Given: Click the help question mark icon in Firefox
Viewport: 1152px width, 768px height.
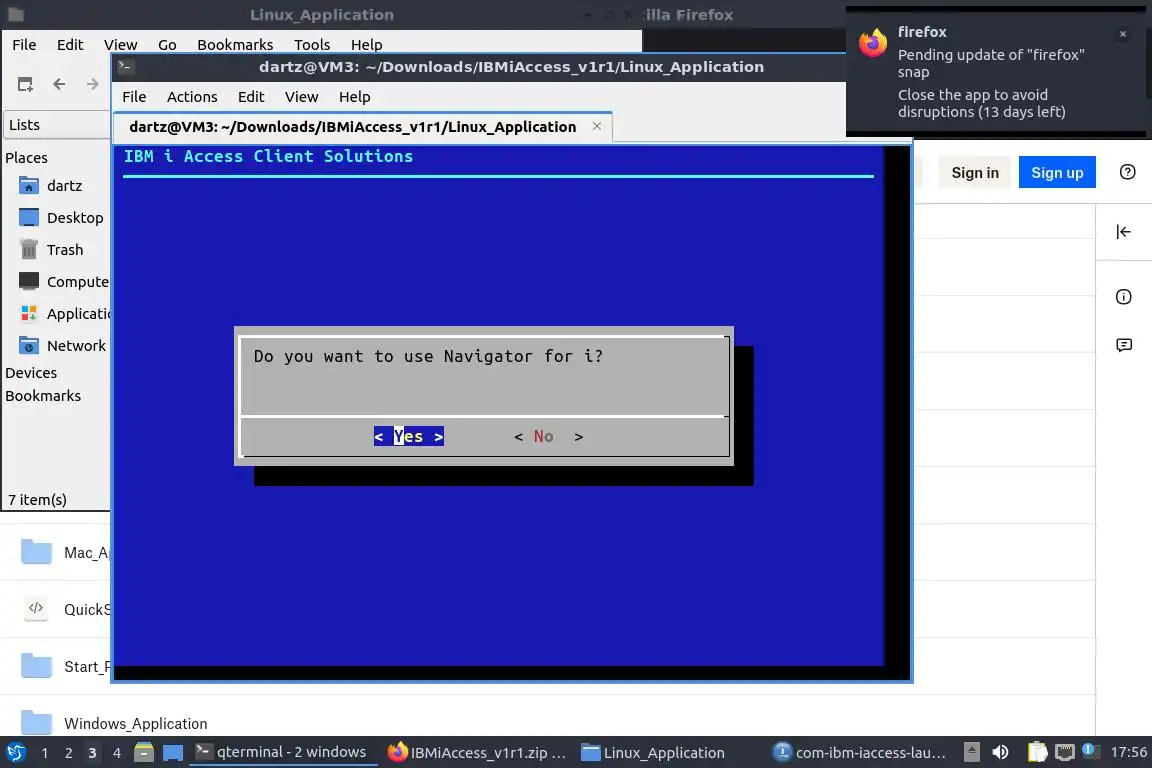Looking at the screenshot, I should [x=1127, y=172].
